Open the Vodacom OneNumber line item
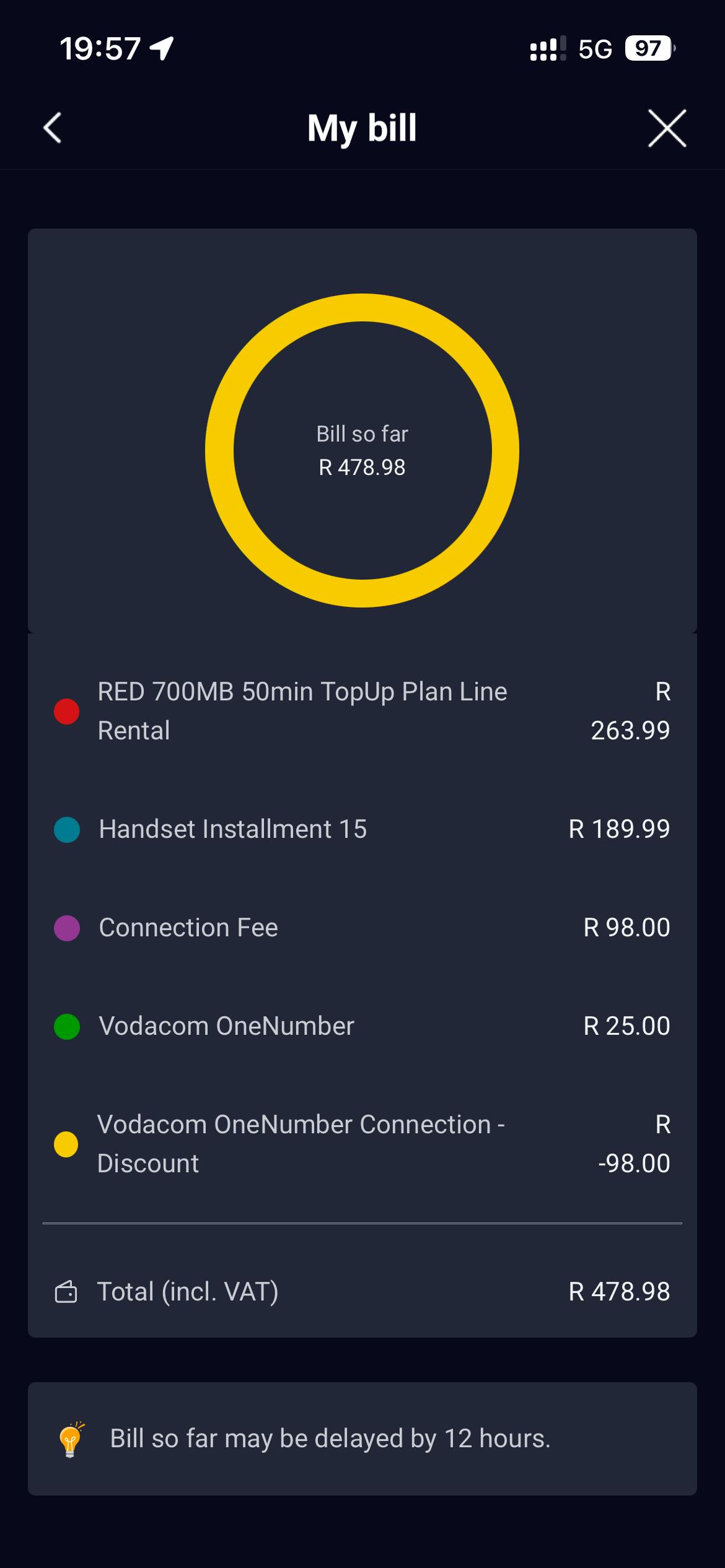 [227, 1026]
